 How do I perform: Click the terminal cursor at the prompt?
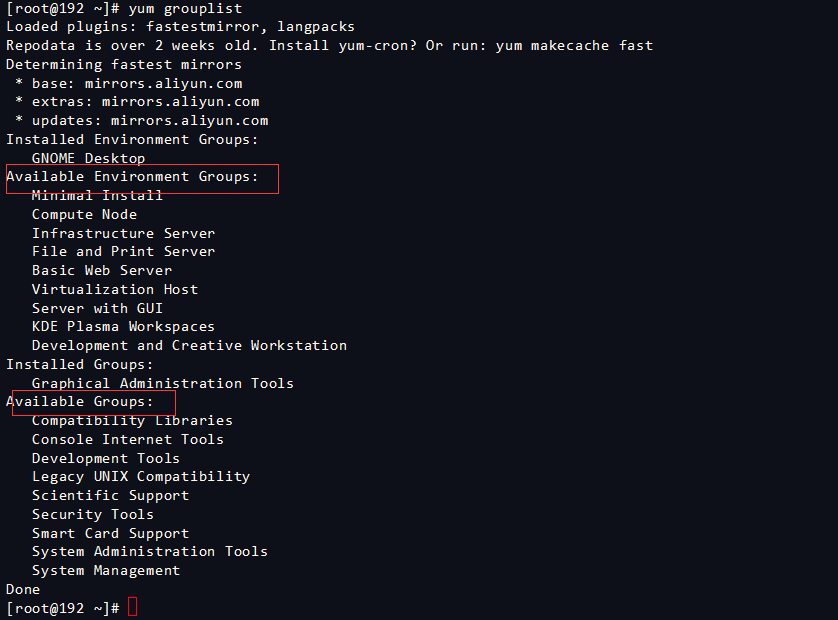point(133,608)
